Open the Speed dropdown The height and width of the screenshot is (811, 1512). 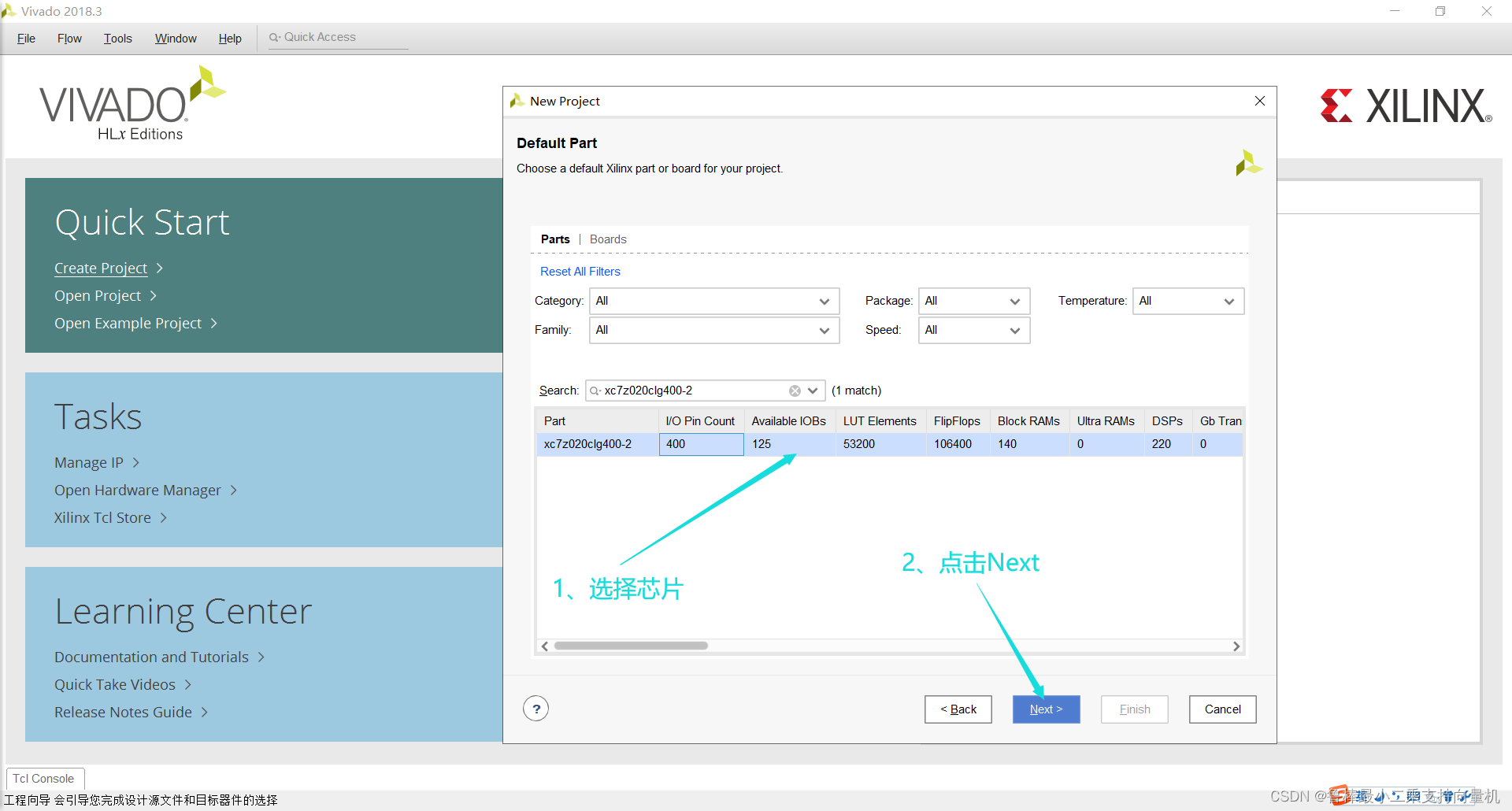coord(974,330)
